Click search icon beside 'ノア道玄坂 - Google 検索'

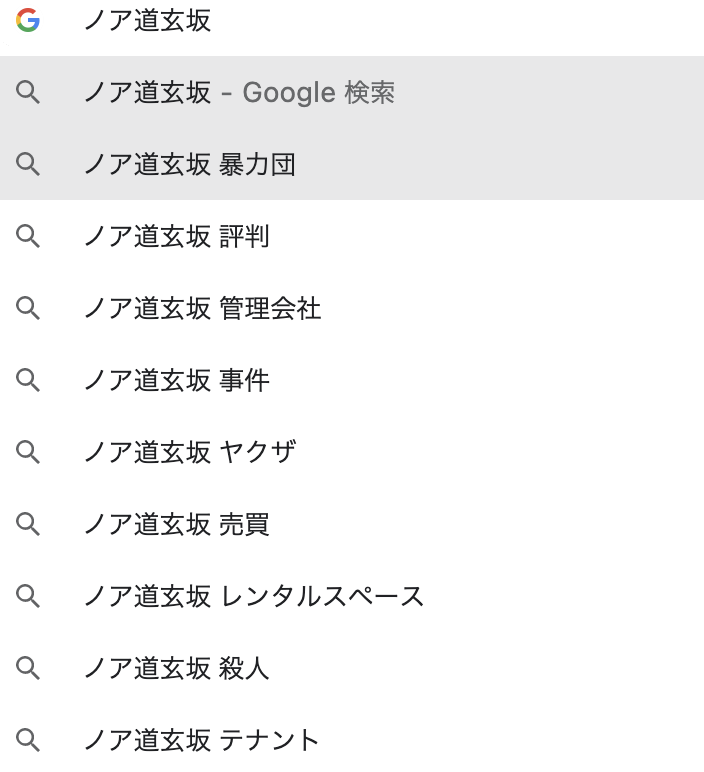[28, 92]
